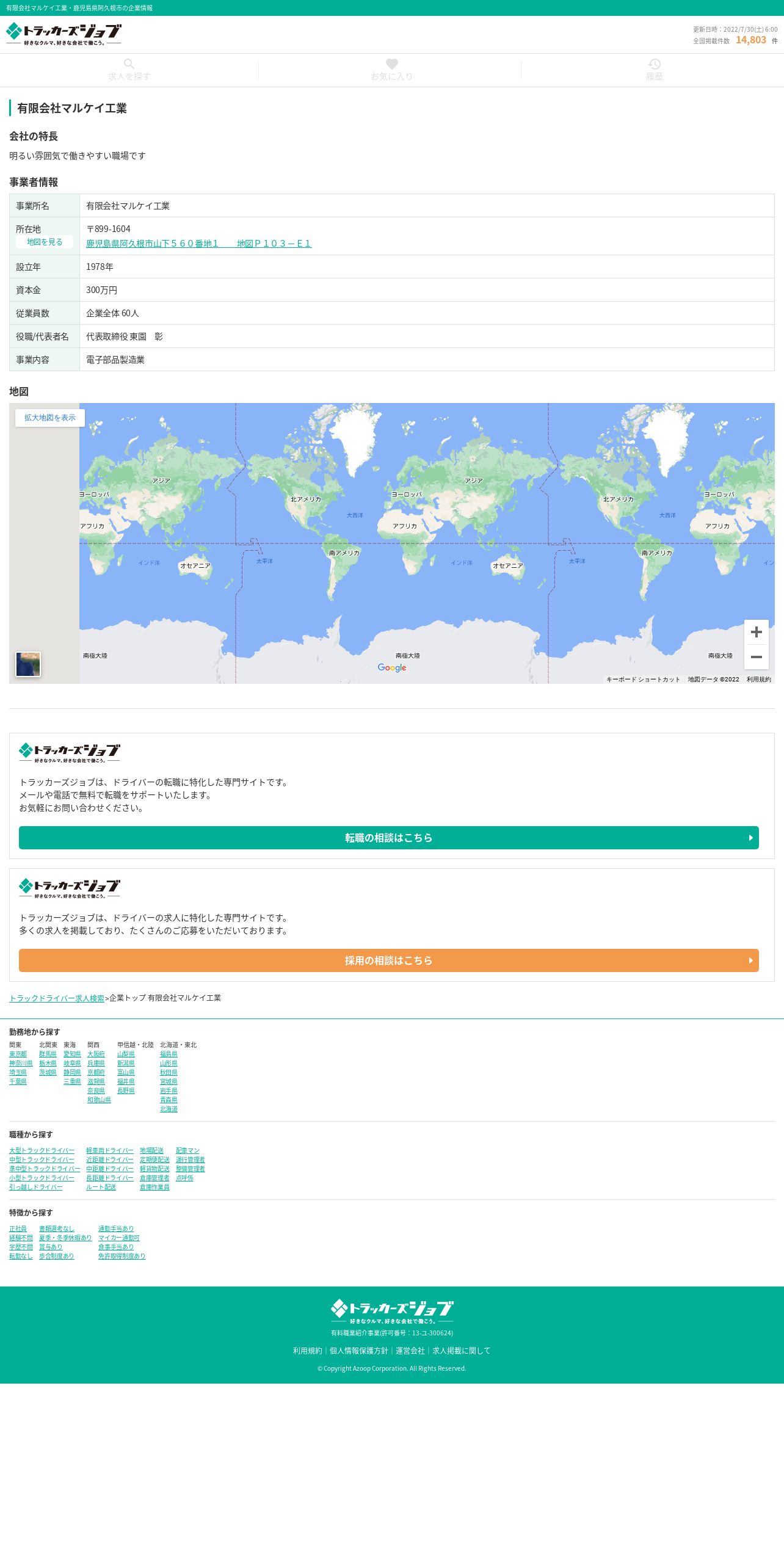Select 東京都 in the location list

coord(18,1054)
